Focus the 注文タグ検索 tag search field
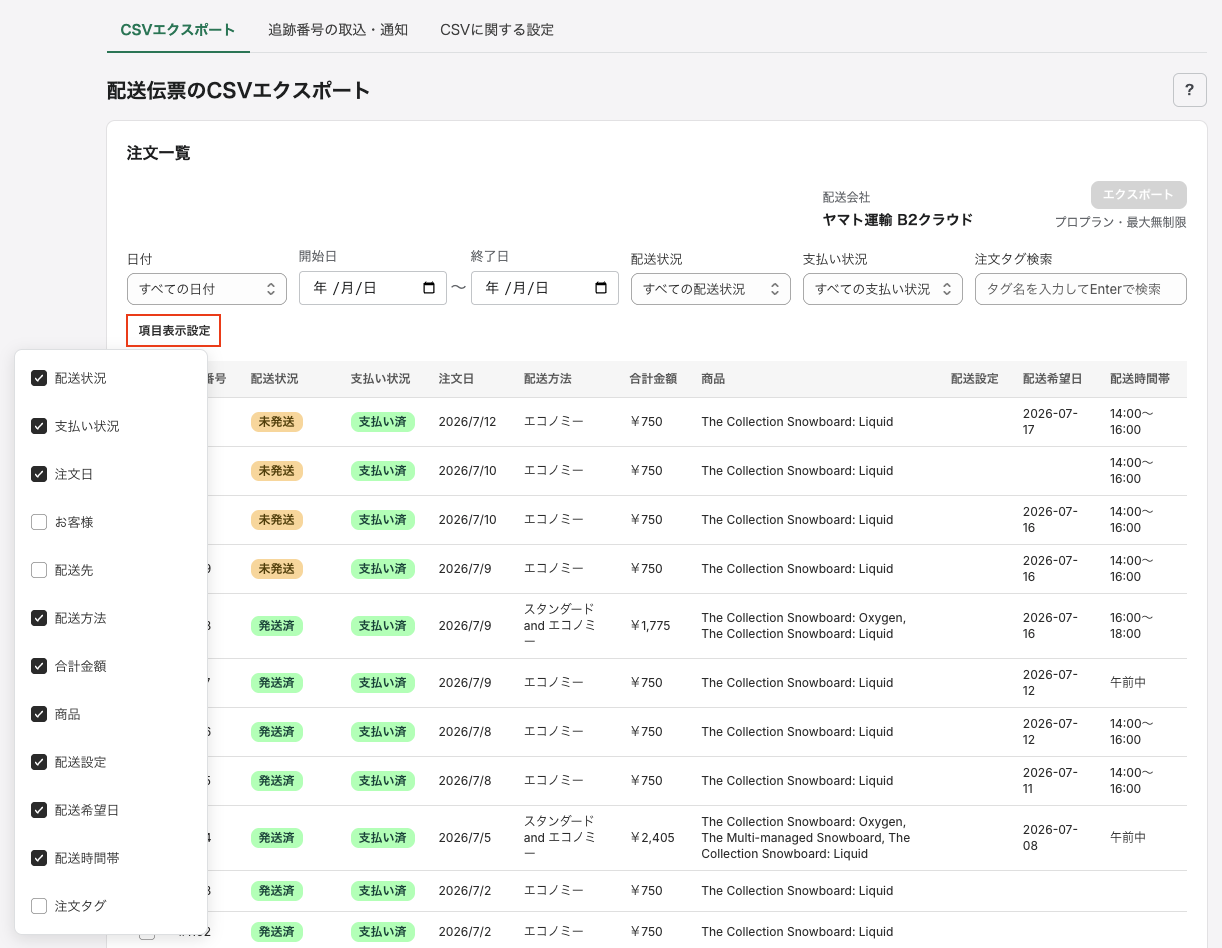 pyautogui.click(x=1081, y=289)
